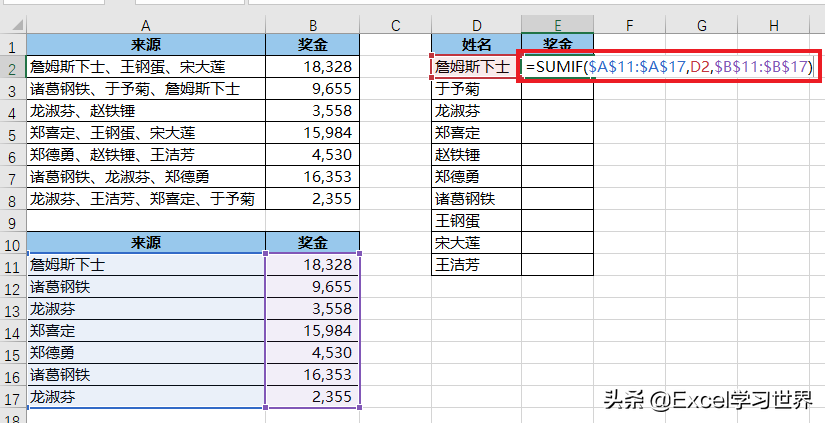825x423 pixels.
Task: Select row 9 header
Action: pyautogui.click(x=13, y=221)
